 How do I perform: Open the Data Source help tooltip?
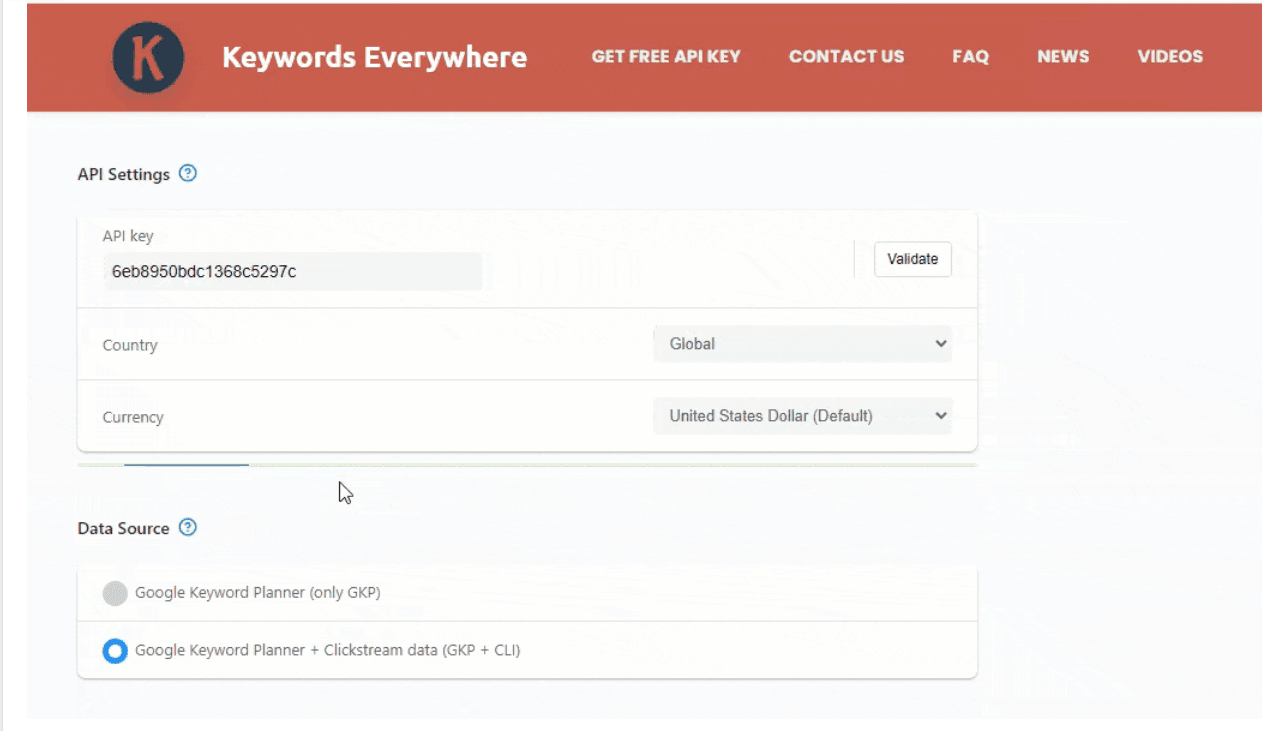pyautogui.click(x=187, y=528)
